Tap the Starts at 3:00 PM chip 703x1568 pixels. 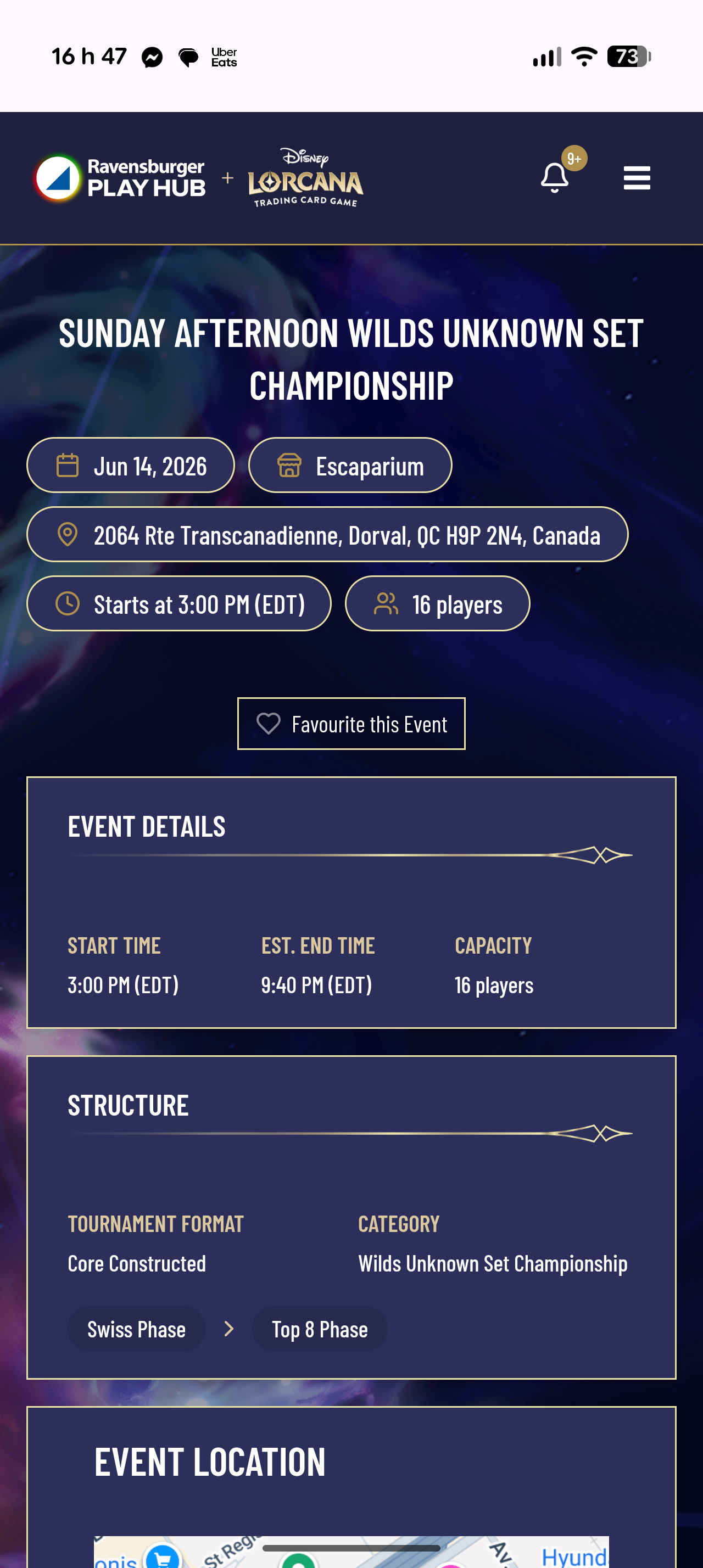179,604
